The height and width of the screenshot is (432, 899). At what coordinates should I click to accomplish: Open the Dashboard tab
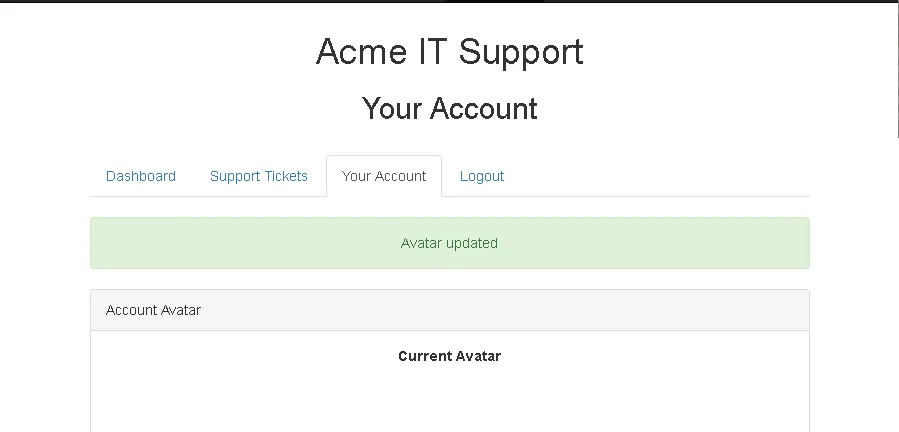click(x=141, y=176)
